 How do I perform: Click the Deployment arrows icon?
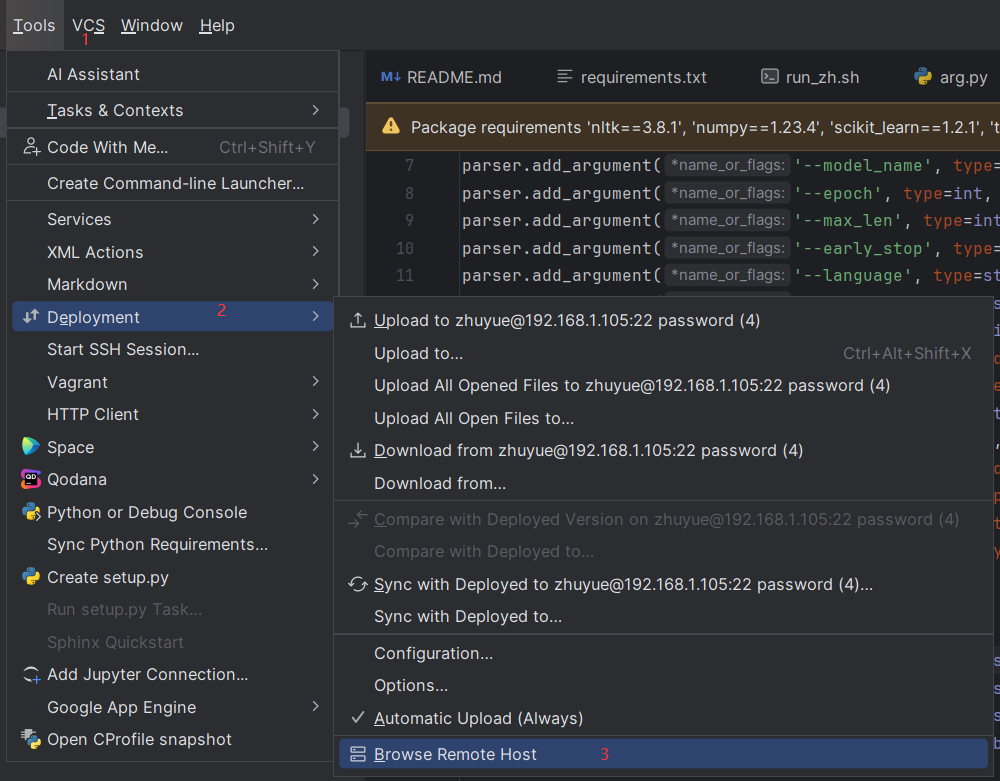[x=31, y=317]
